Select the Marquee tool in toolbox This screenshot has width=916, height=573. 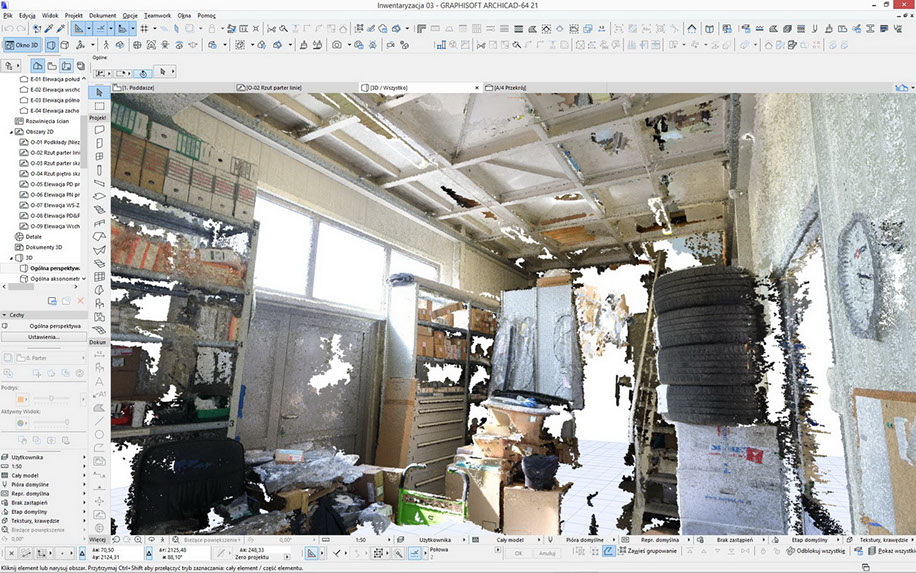pyautogui.click(x=99, y=106)
